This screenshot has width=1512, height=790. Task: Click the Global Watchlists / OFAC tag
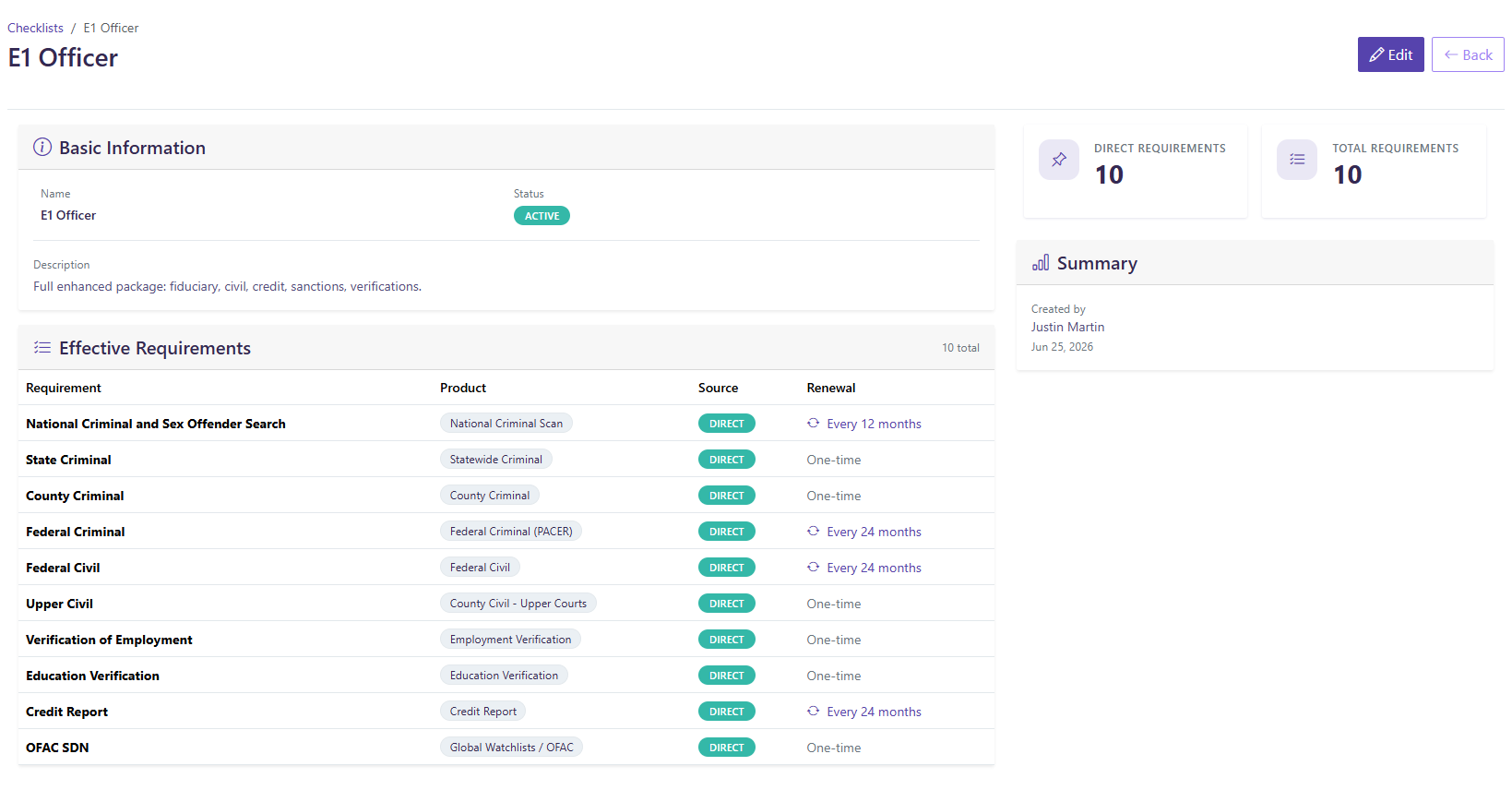[511, 747]
